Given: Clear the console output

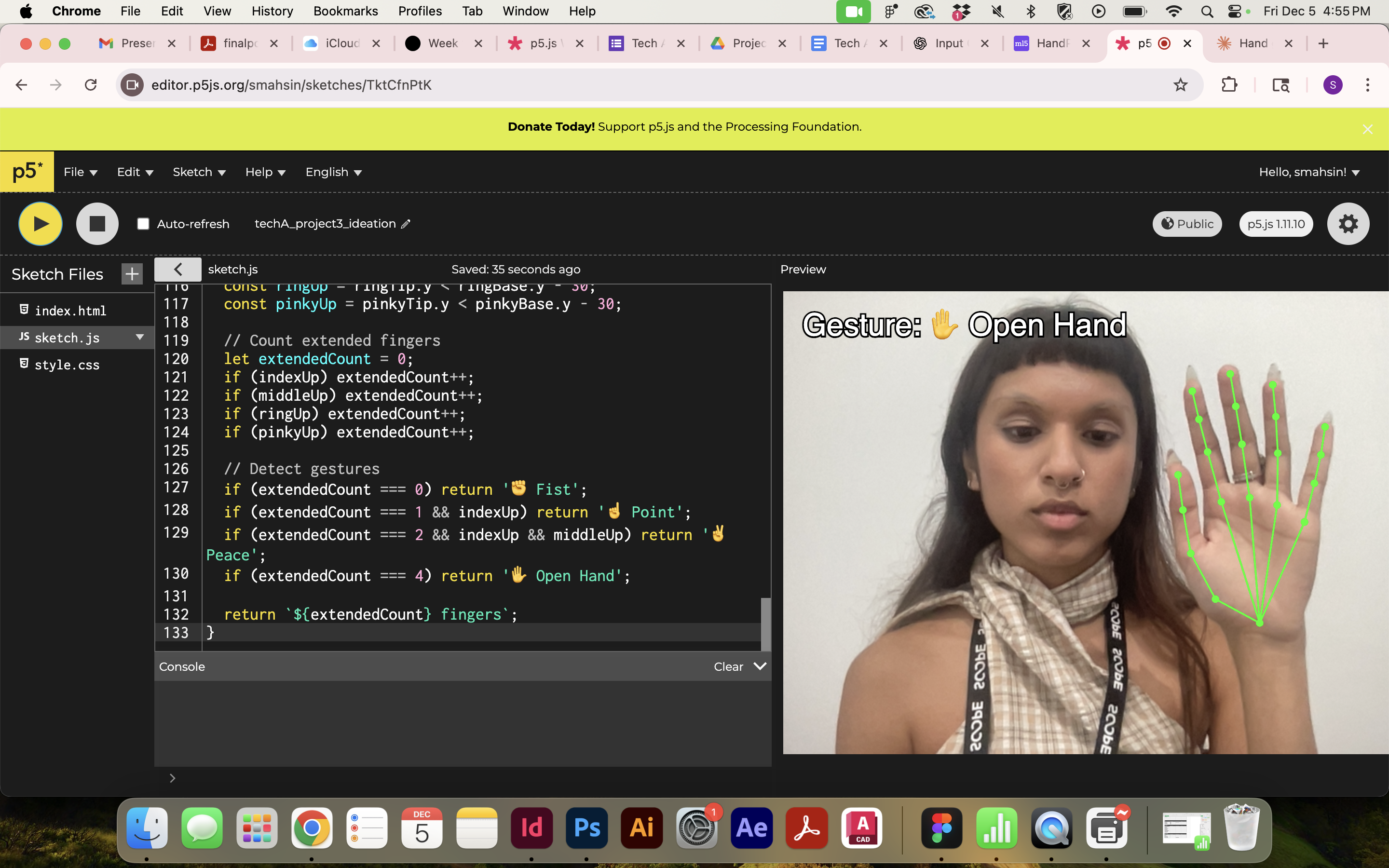Looking at the screenshot, I should click(728, 666).
